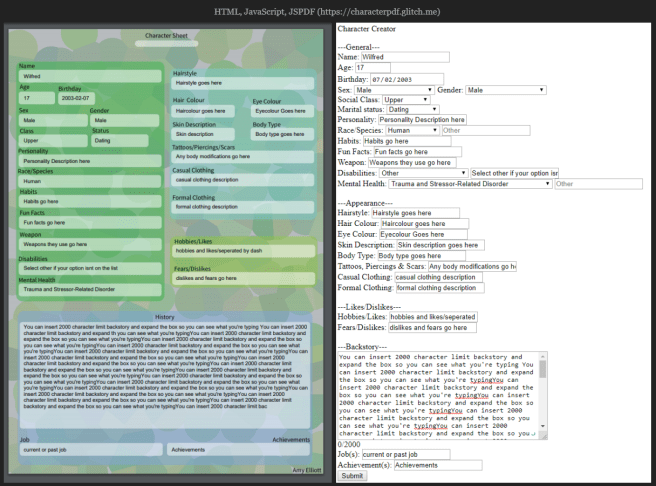Focus the Hobbies/Likes input field

point(433,316)
